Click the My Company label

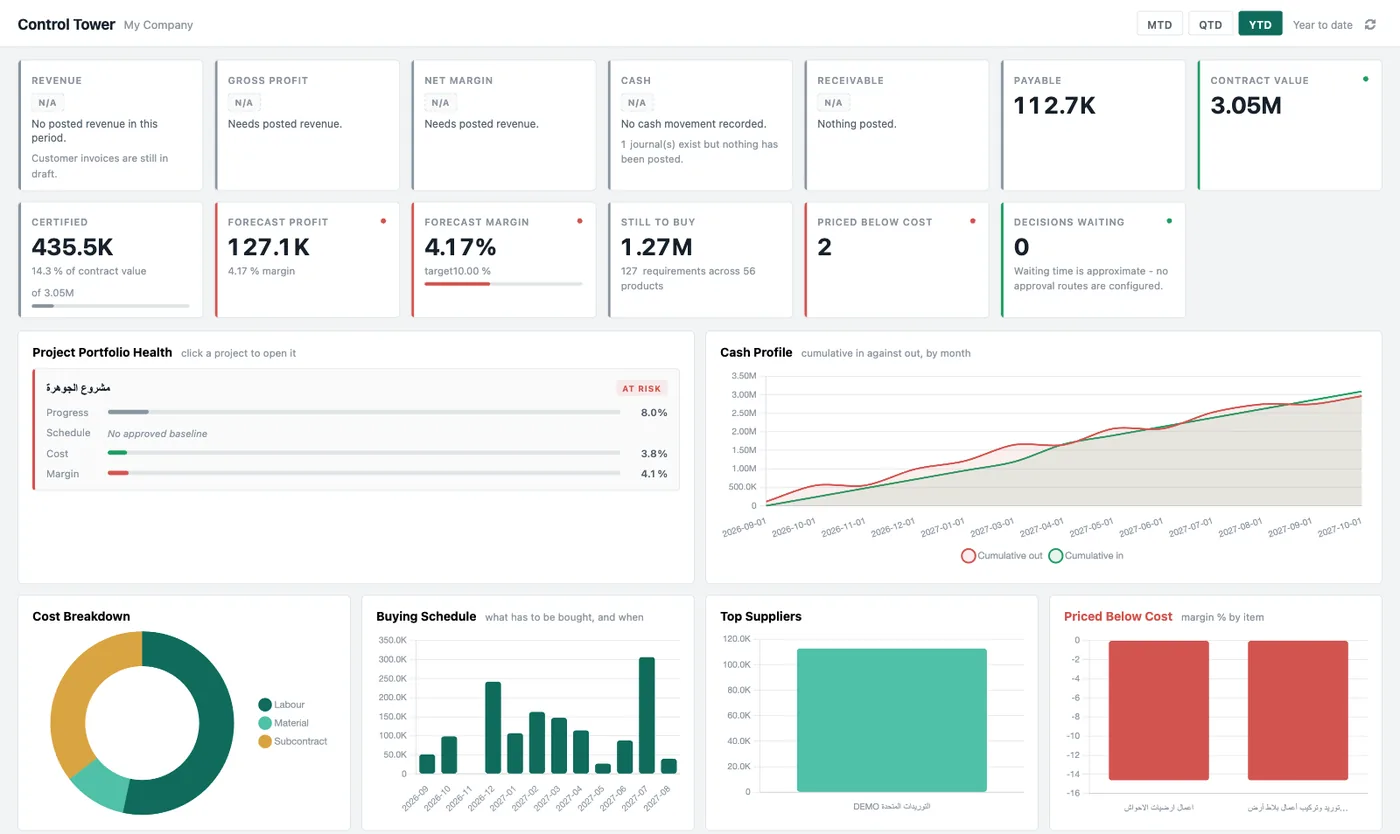coord(159,25)
